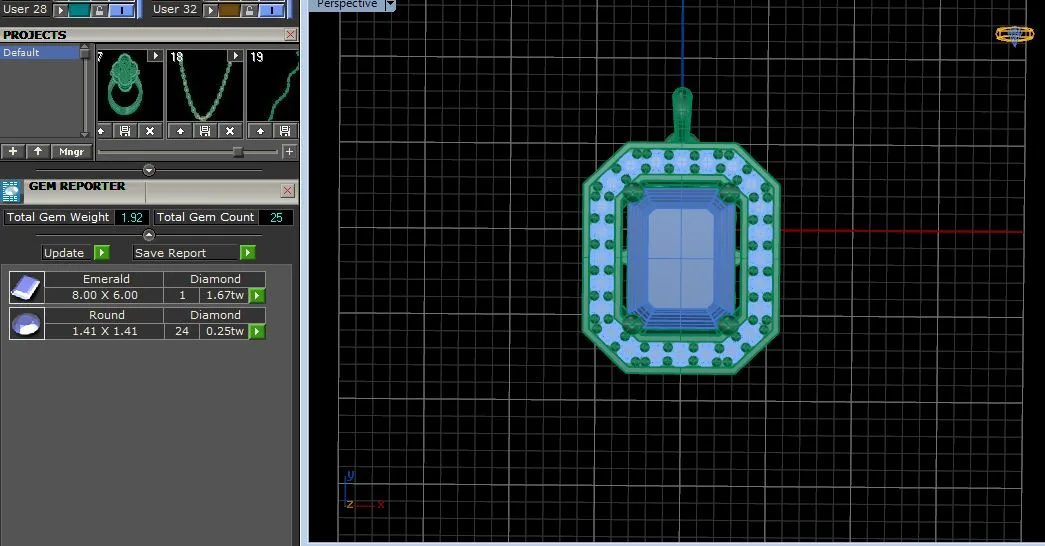Run Update with its green arrow
The width and height of the screenshot is (1045, 546).
point(101,253)
